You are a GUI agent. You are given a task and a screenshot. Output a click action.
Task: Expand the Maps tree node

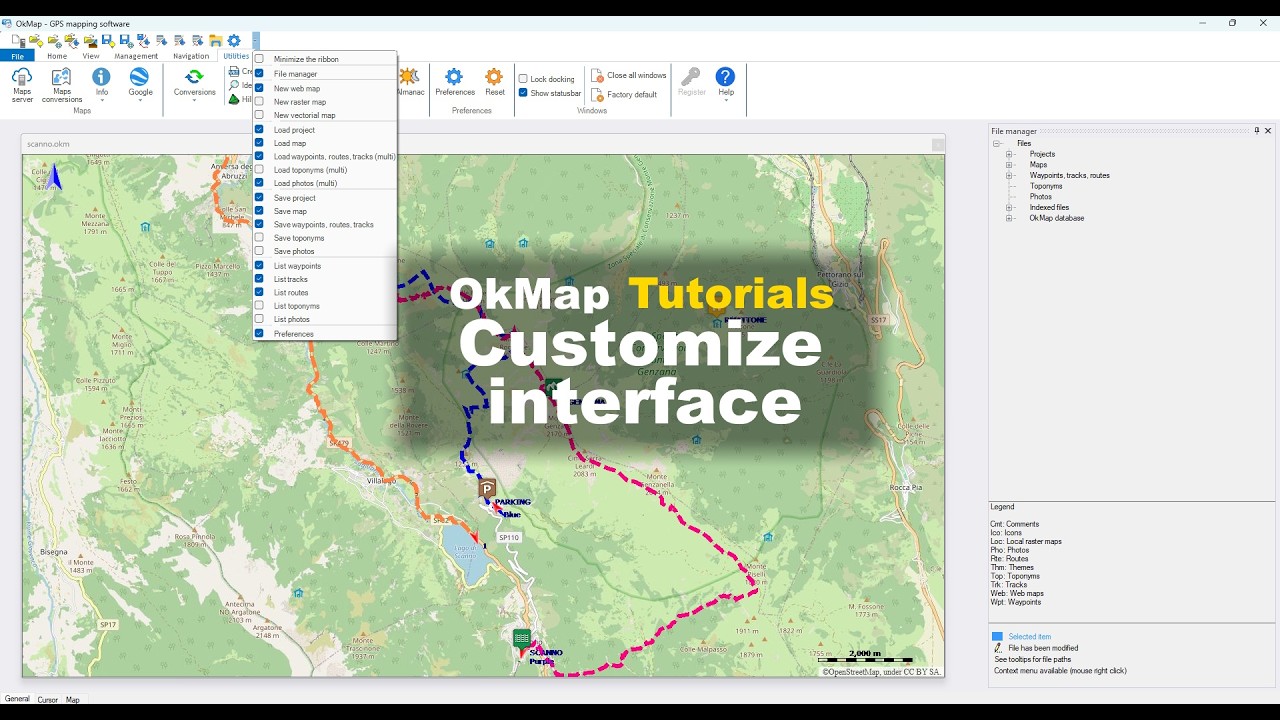(1009, 165)
